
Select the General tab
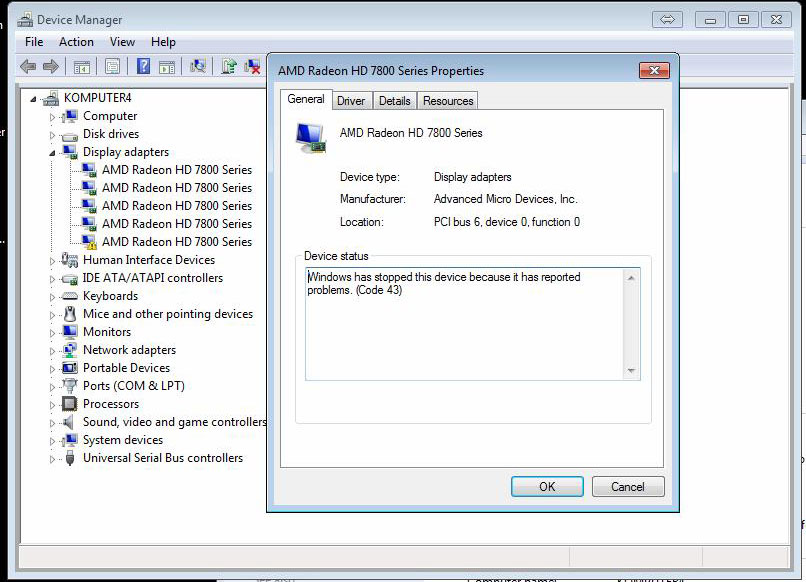(x=306, y=99)
